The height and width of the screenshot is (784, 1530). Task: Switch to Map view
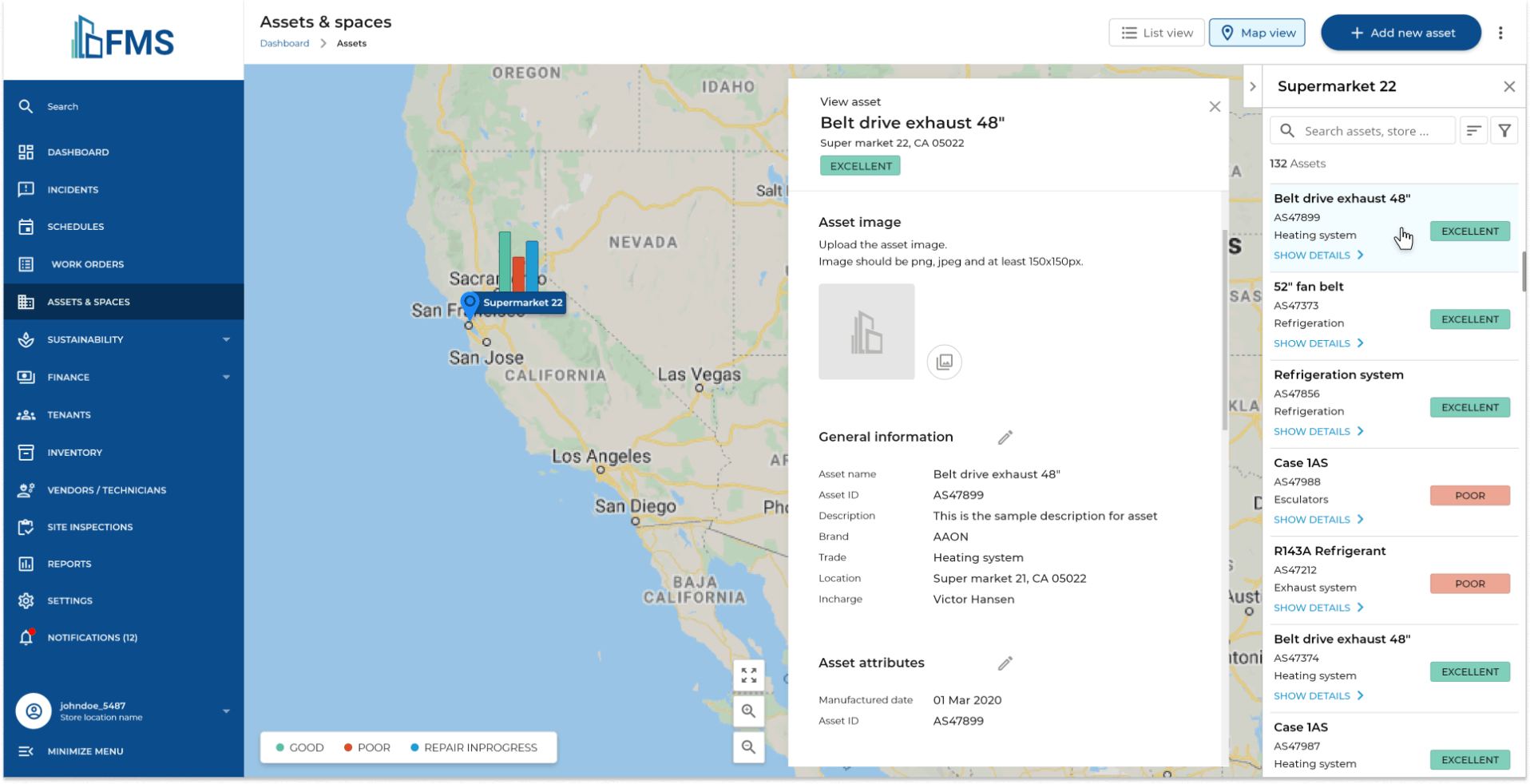(1256, 33)
